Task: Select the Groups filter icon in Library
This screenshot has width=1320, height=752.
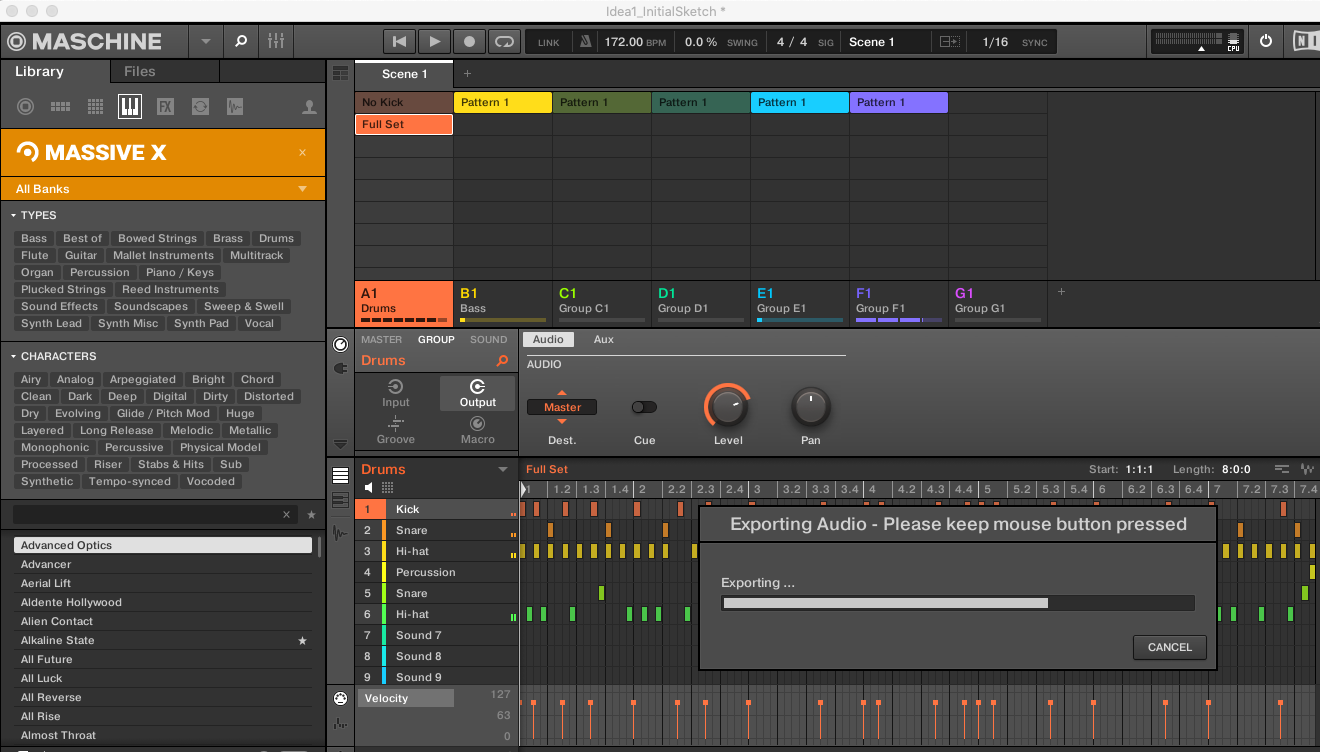Action: pyautogui.click(x=60, y=106)
